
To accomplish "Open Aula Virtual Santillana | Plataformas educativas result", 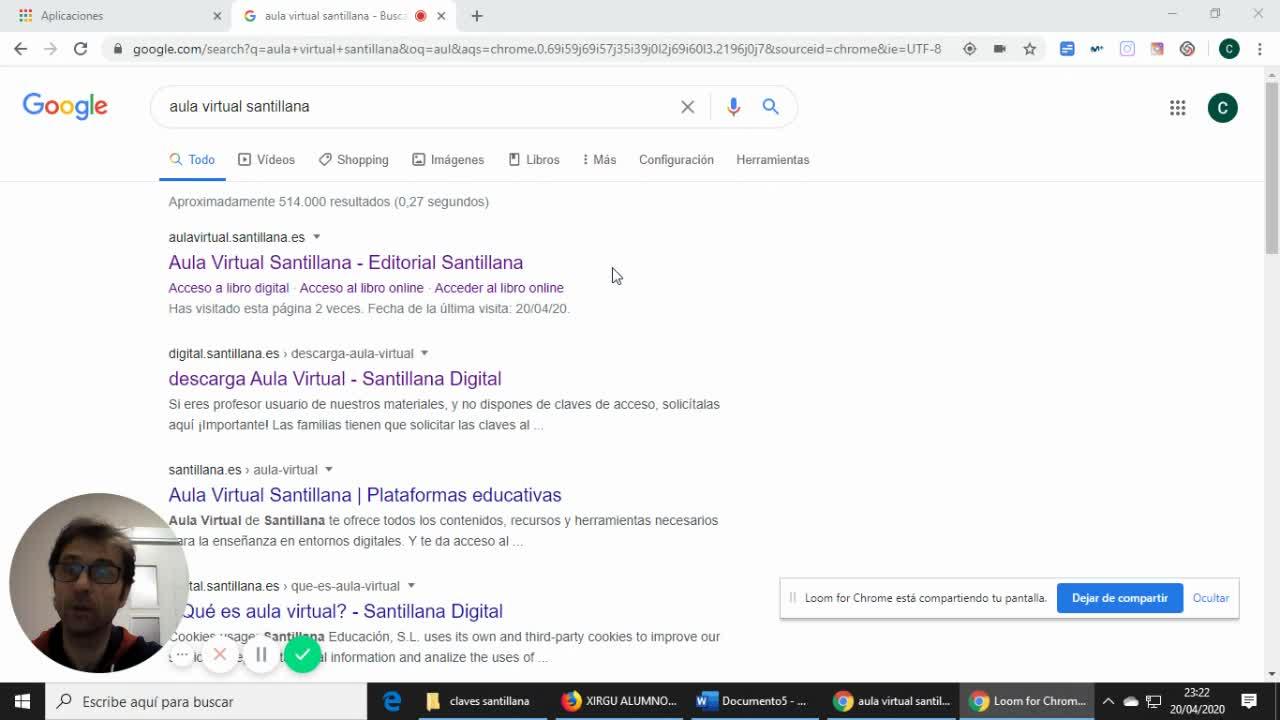I will click(365, 495).
